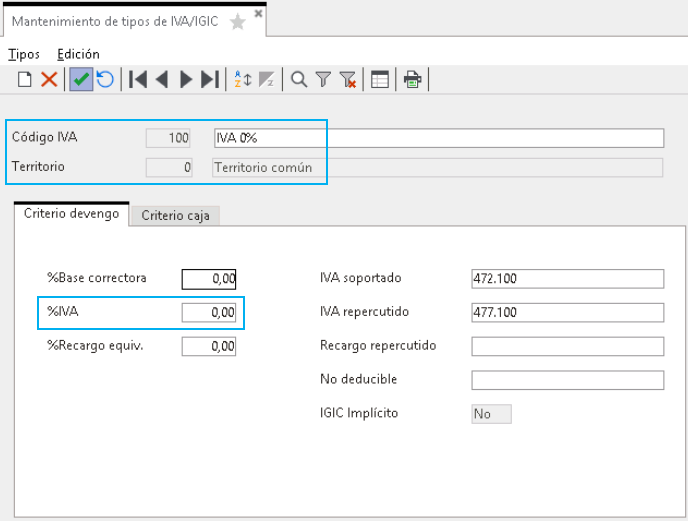688x521 pixels.
Task: Click the IVA repercutido label
Action: click(x=365, y=312)
